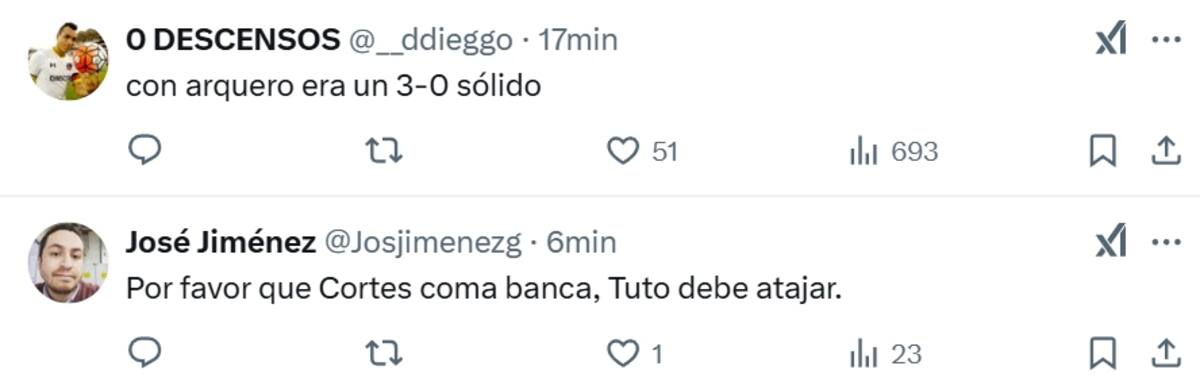The height and width of the screenshot is (385, 1200).
Task: Share José Jiménez's tweet
Action: (1163, 352)
